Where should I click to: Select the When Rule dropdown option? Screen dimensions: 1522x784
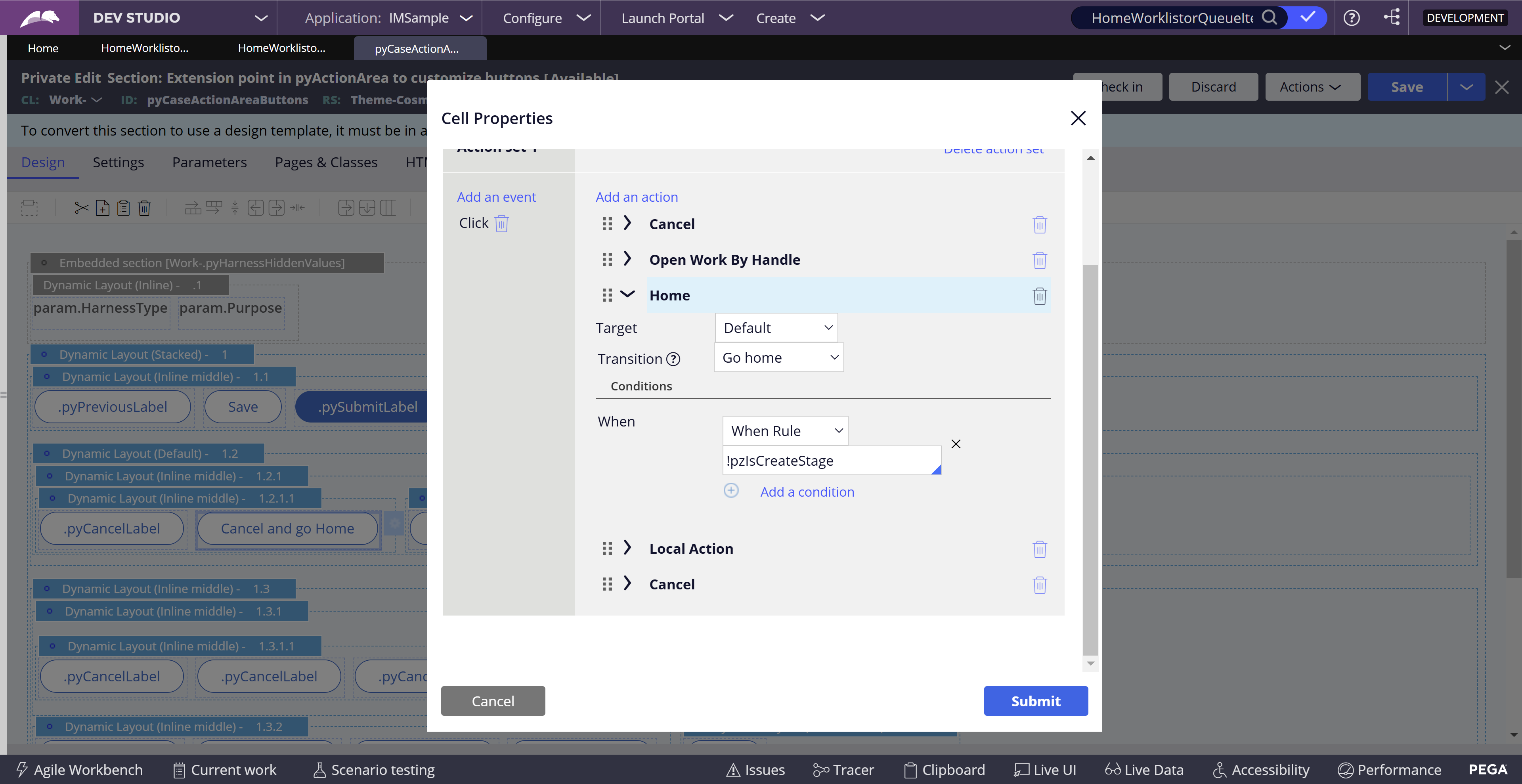[x=784, y=430]
